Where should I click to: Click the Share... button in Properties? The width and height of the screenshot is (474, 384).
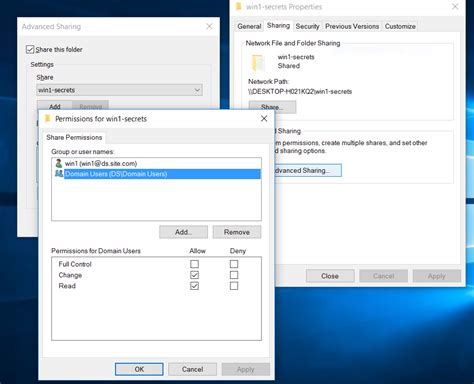[x=272, y=107]
